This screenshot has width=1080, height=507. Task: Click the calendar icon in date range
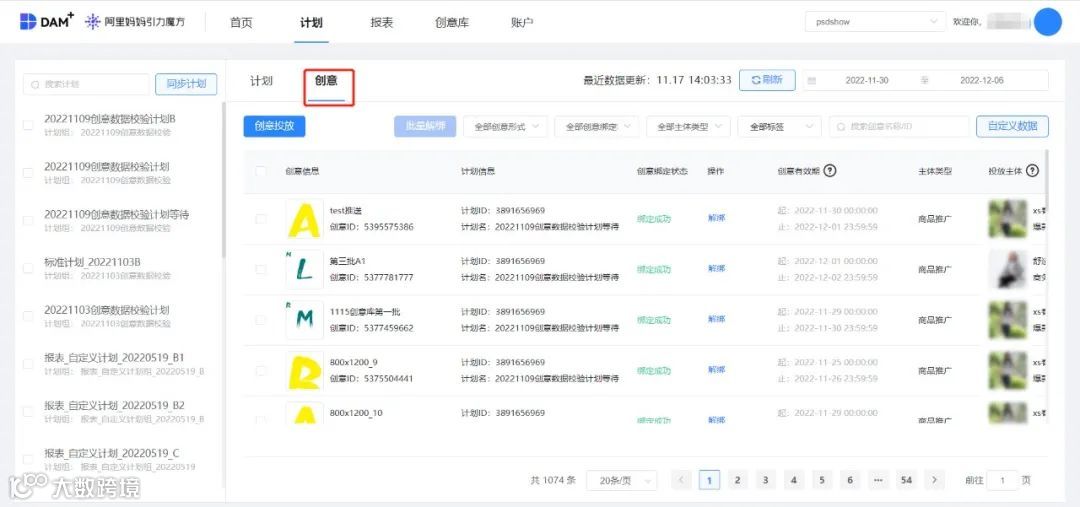coord(811,81)
